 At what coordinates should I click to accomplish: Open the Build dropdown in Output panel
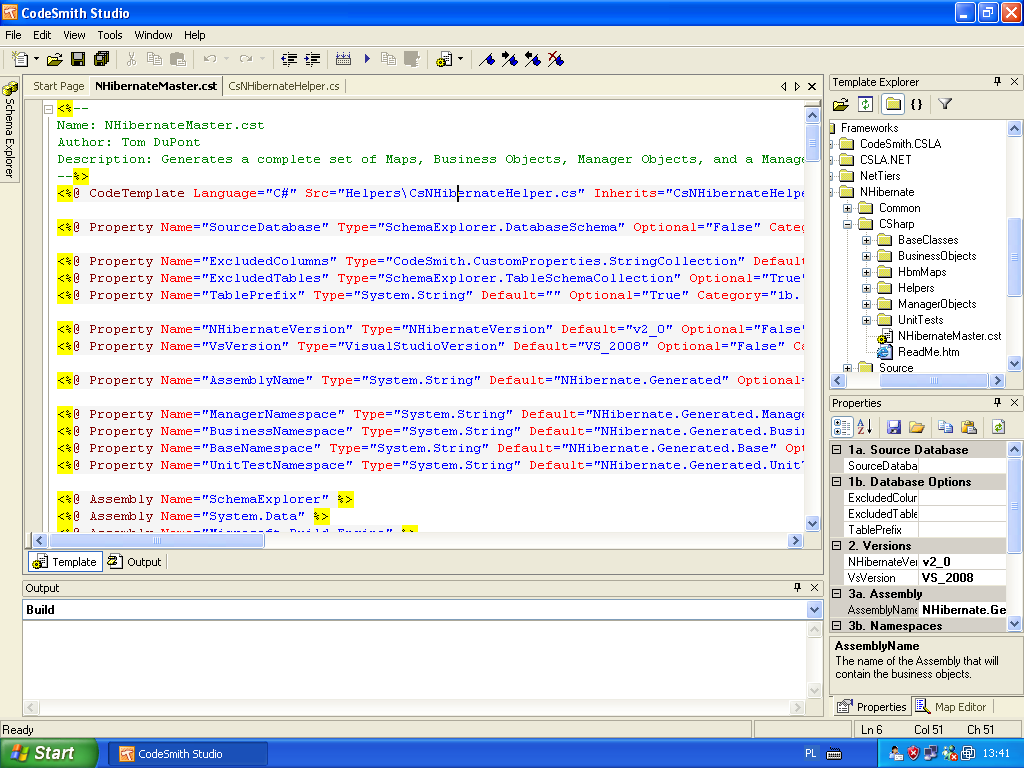(814, 610)
